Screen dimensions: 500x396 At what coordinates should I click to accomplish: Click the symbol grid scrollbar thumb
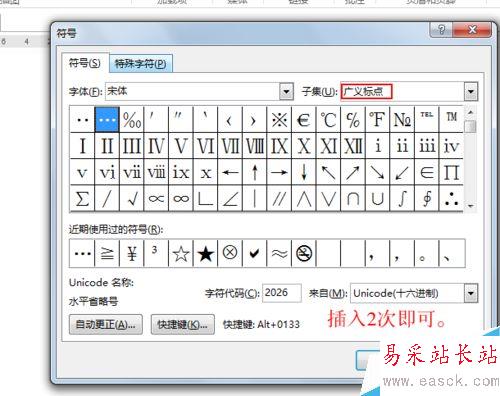471,126
